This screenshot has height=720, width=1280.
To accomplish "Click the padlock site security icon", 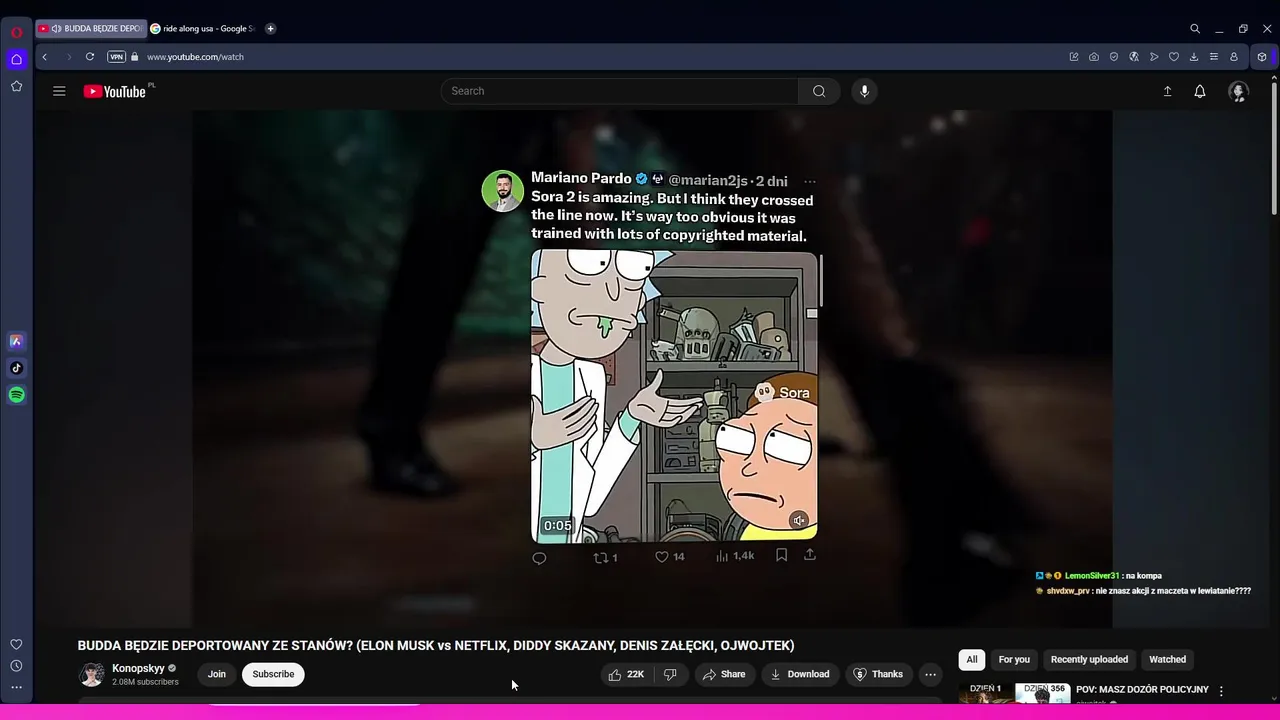I will tap(135, 57).
